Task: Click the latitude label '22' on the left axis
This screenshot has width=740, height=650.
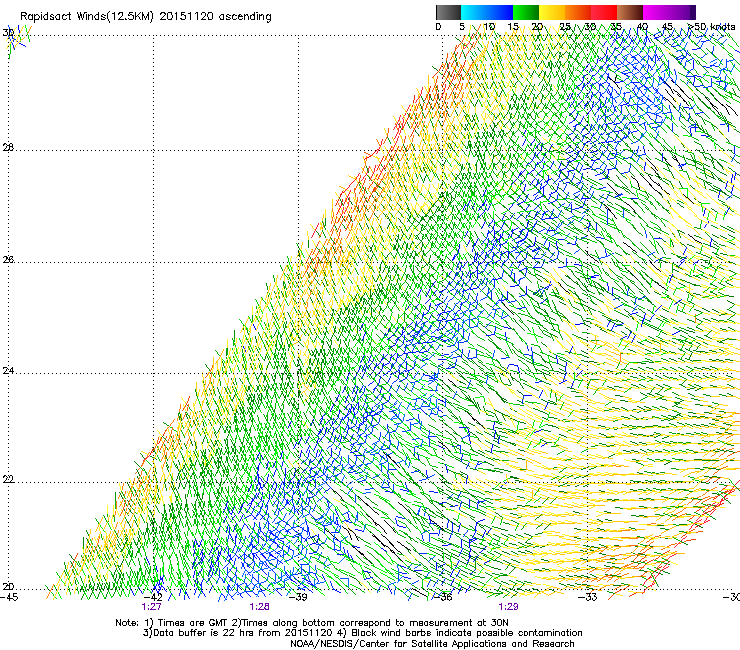Action: (8, 480)
